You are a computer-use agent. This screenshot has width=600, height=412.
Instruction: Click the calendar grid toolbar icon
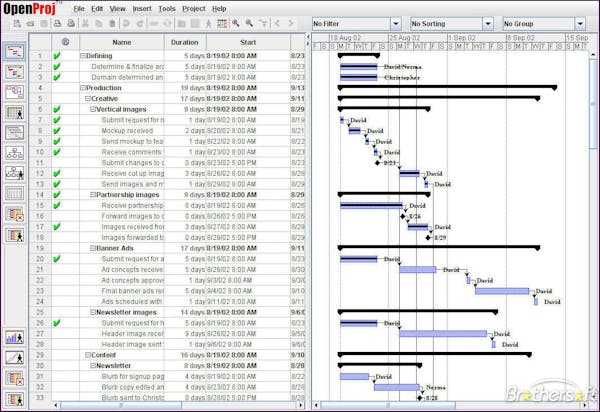[x=222, y=24]
